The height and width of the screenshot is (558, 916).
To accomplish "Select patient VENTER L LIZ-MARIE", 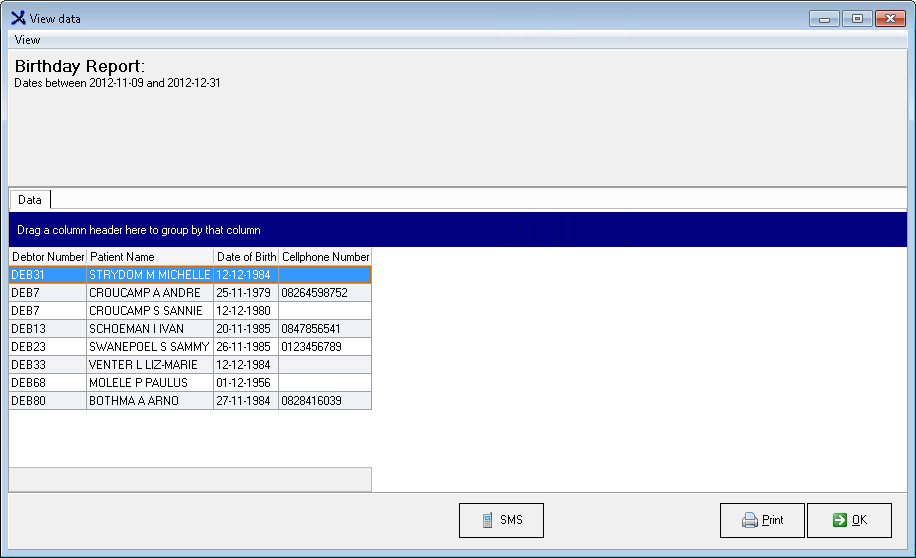I will [x=150, y=365].
